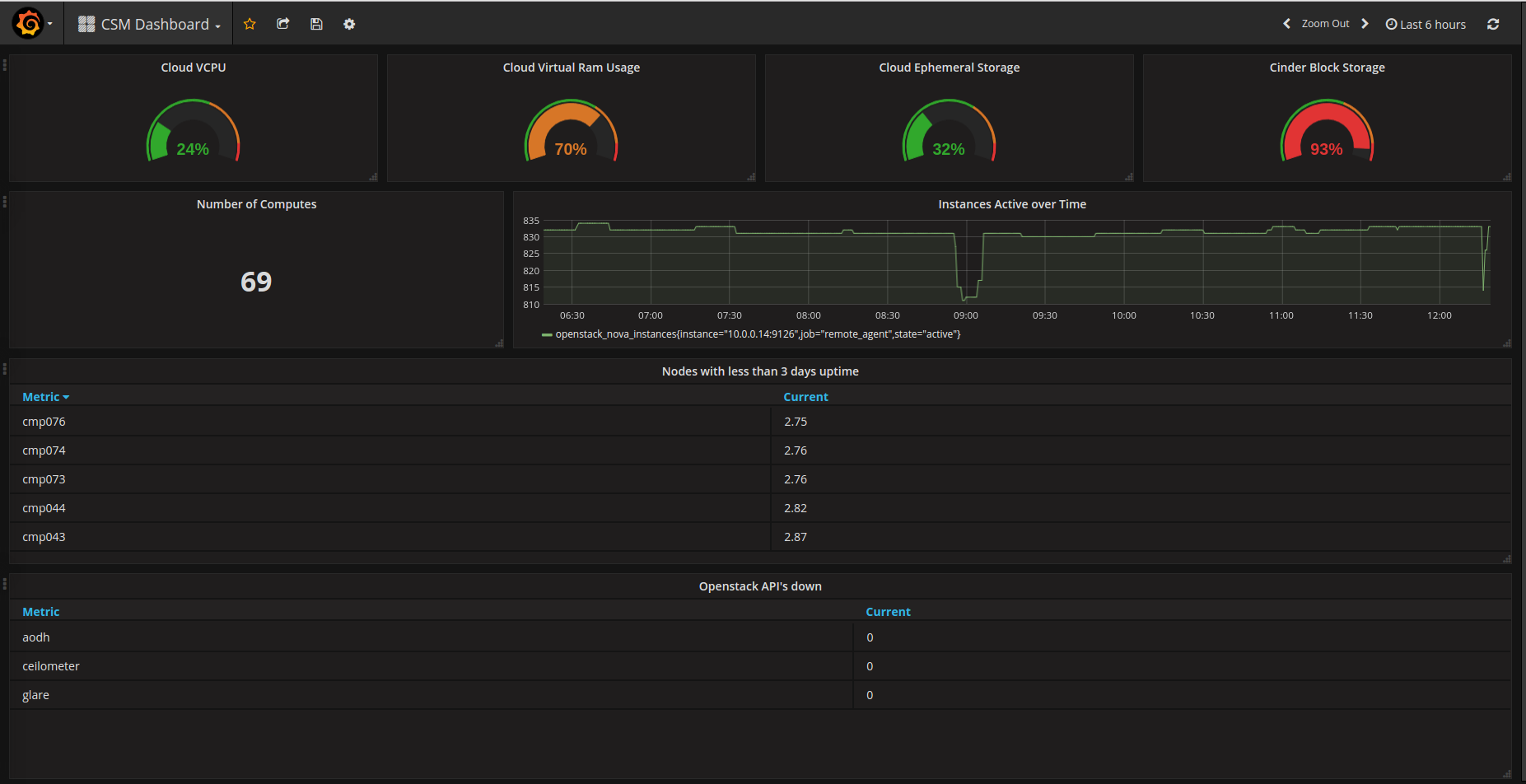Select the cmp073 row metric
1526x784 pixels.
pyautogui.click(x=44, y=479)
